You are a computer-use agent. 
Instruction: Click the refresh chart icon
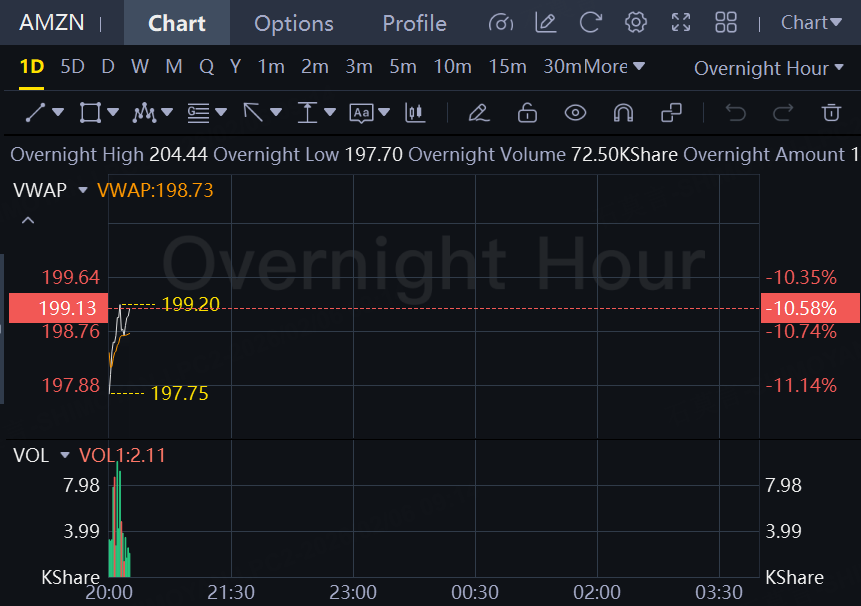pyautogui.click(x=591, y=22)
